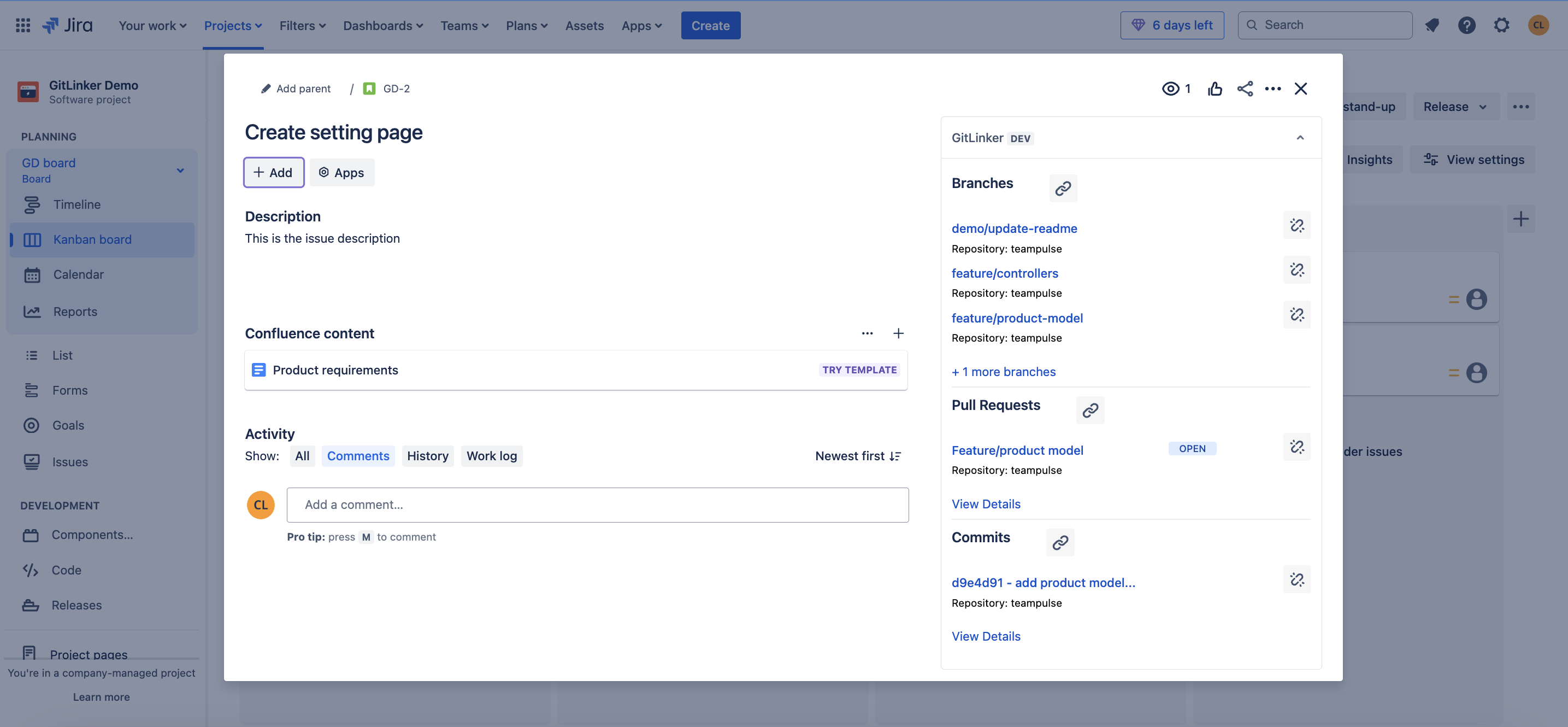Switch to the History activity tab
1568x727 pixels.
tap(427, 455)
